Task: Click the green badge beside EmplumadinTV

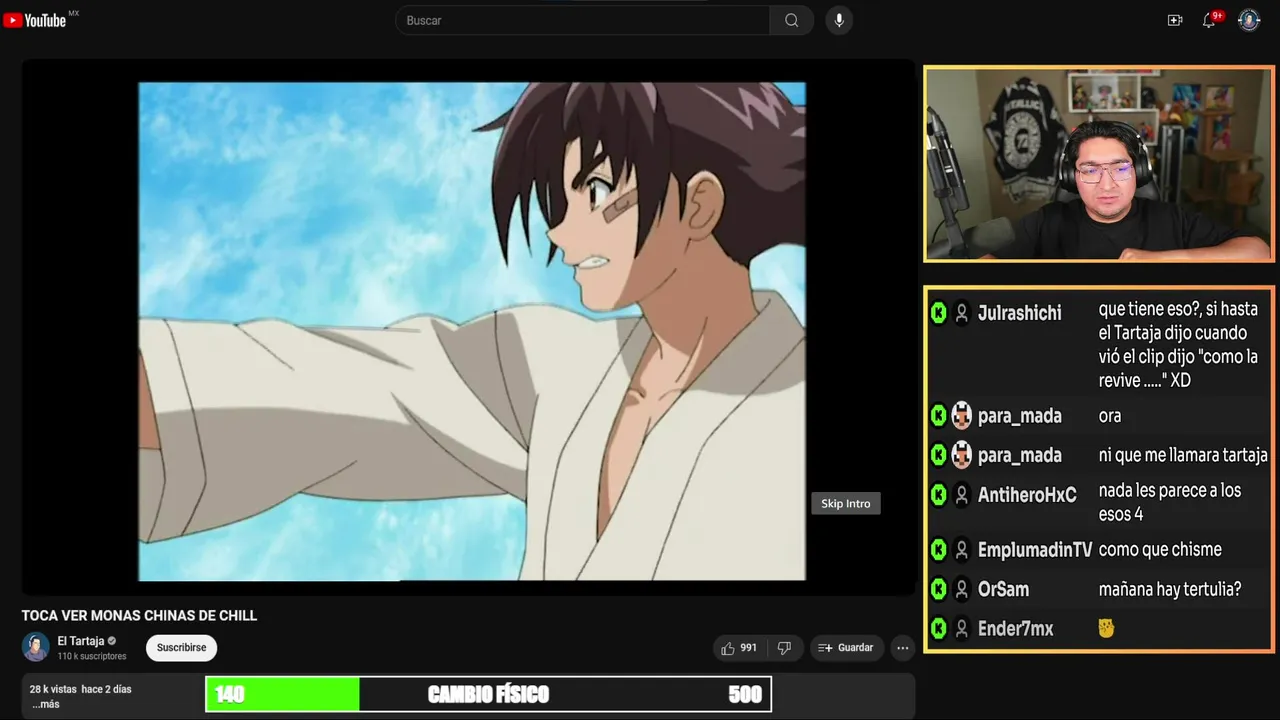Action: coord(938,549)
